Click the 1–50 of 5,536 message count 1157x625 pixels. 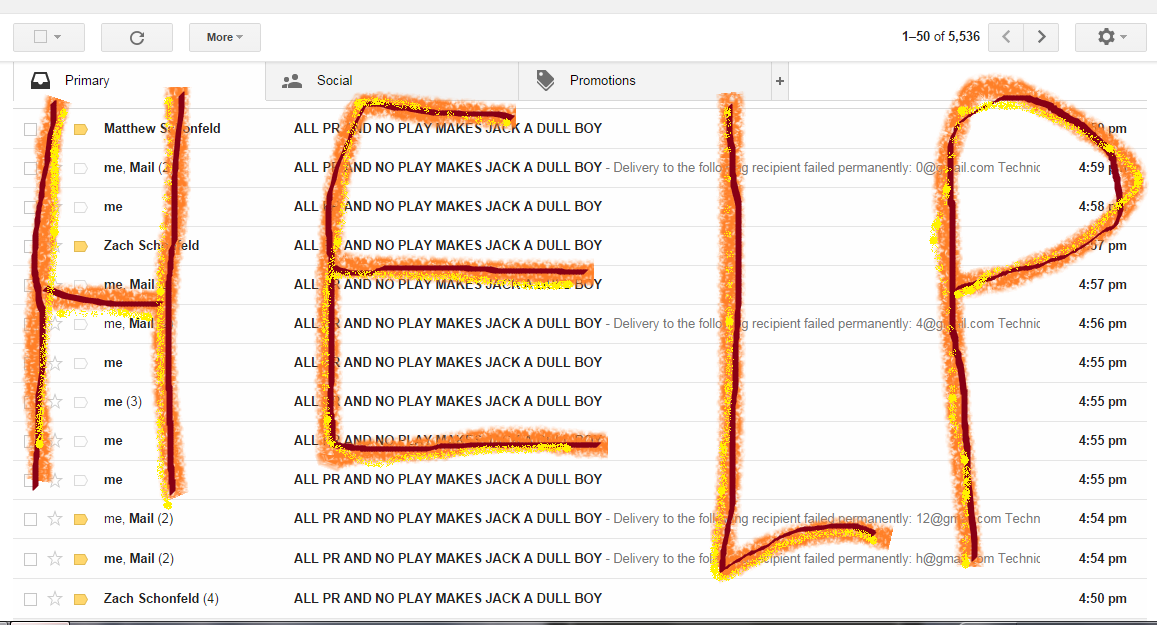(x=940, y=37)
